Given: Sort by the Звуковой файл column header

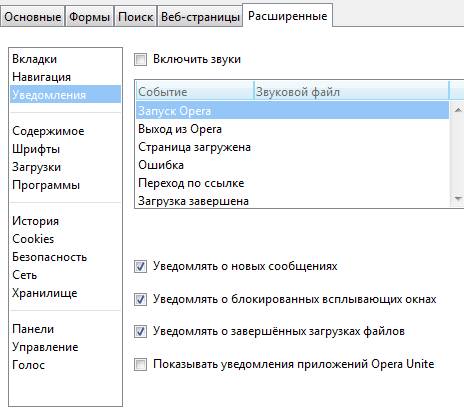Looking at the screenshot, I should pyautogui.click(x=352, y=91).
